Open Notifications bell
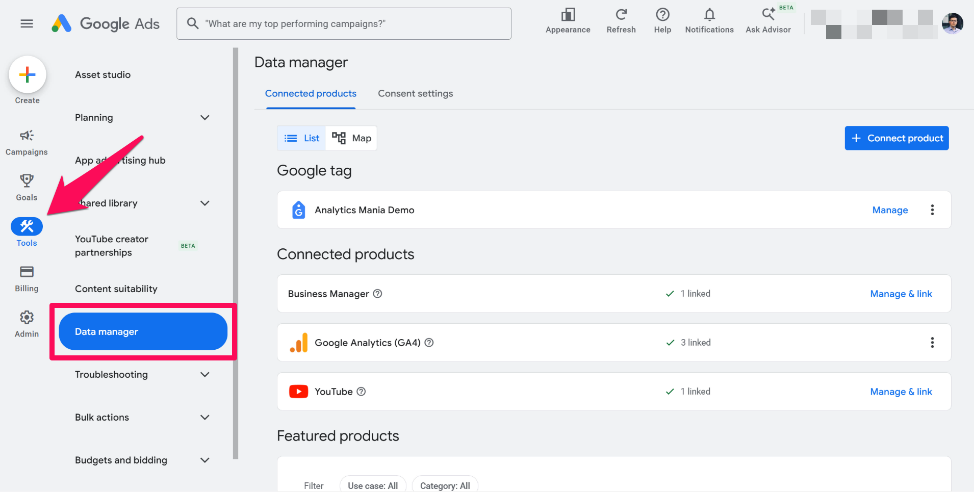The image size is (974, 492). click(709, 20)
